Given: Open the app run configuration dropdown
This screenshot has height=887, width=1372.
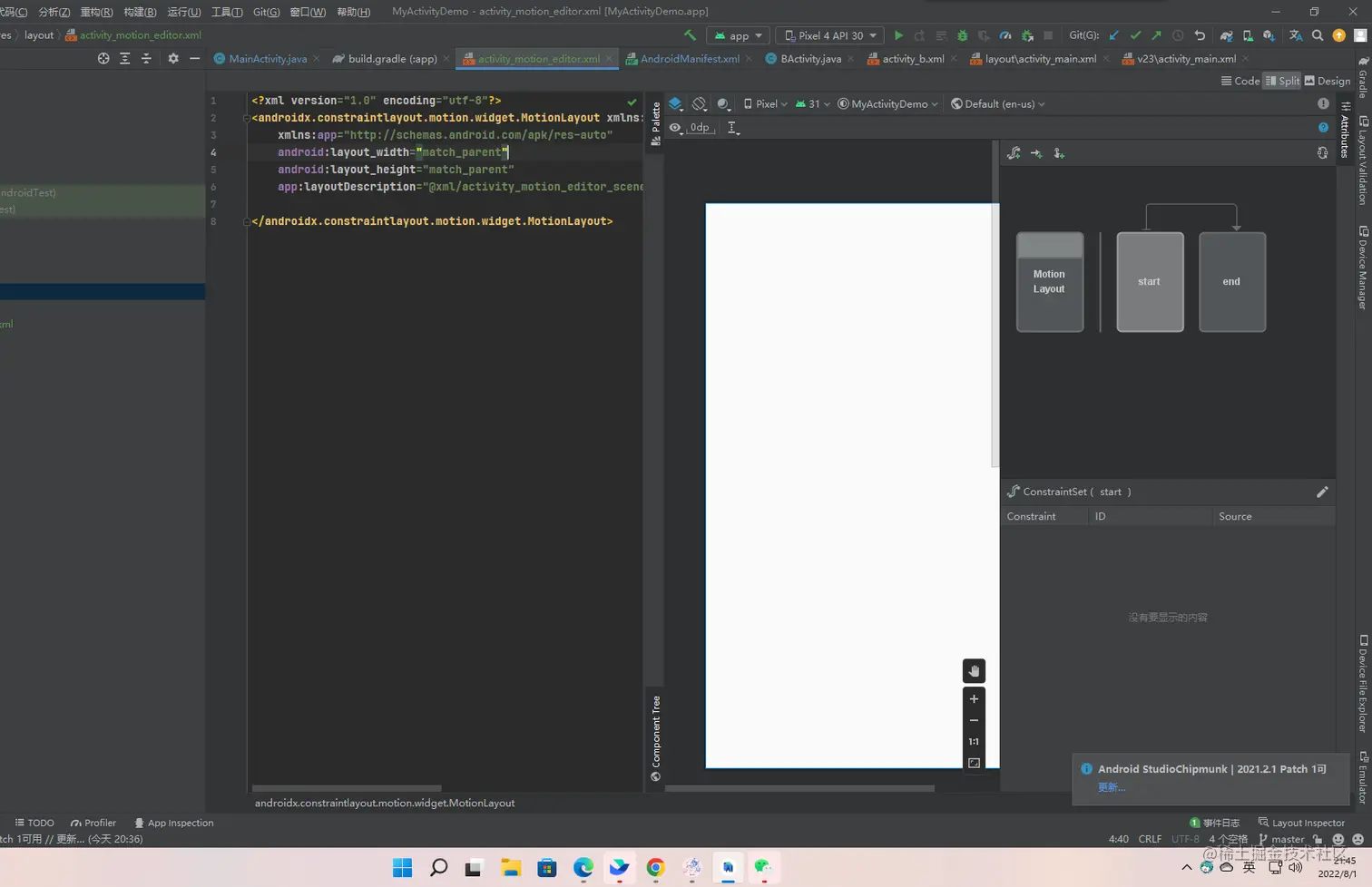Looking at the screenshot, I should [738, 35].
